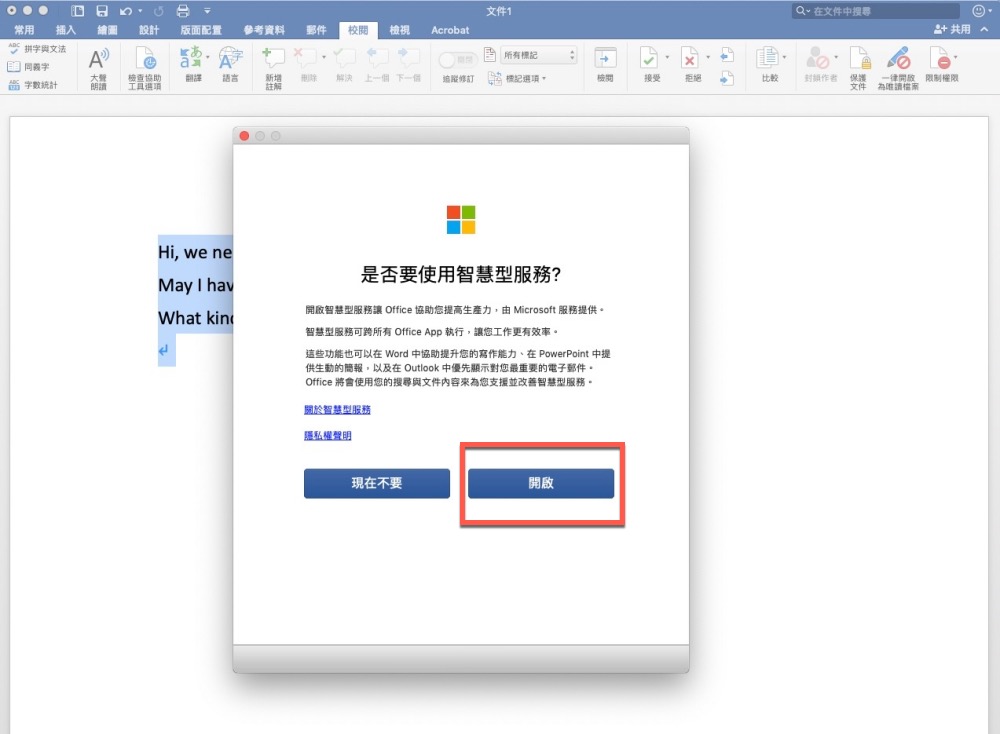Screen dimensions: 1000x734
Task: Switch to the 檢視 tab
Action: [x=399, y=30]
